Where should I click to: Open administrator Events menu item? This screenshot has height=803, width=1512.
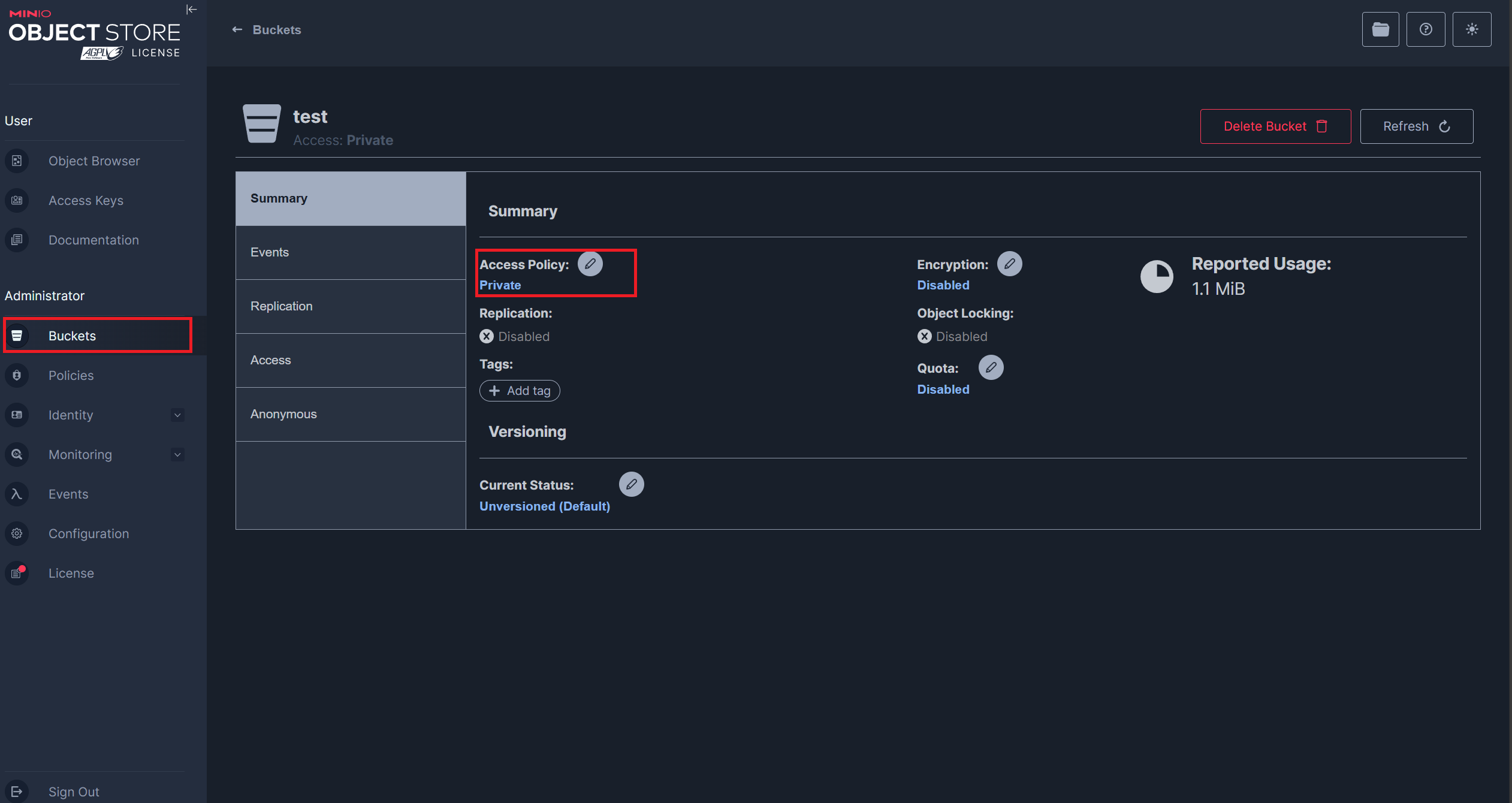point(68,494)
